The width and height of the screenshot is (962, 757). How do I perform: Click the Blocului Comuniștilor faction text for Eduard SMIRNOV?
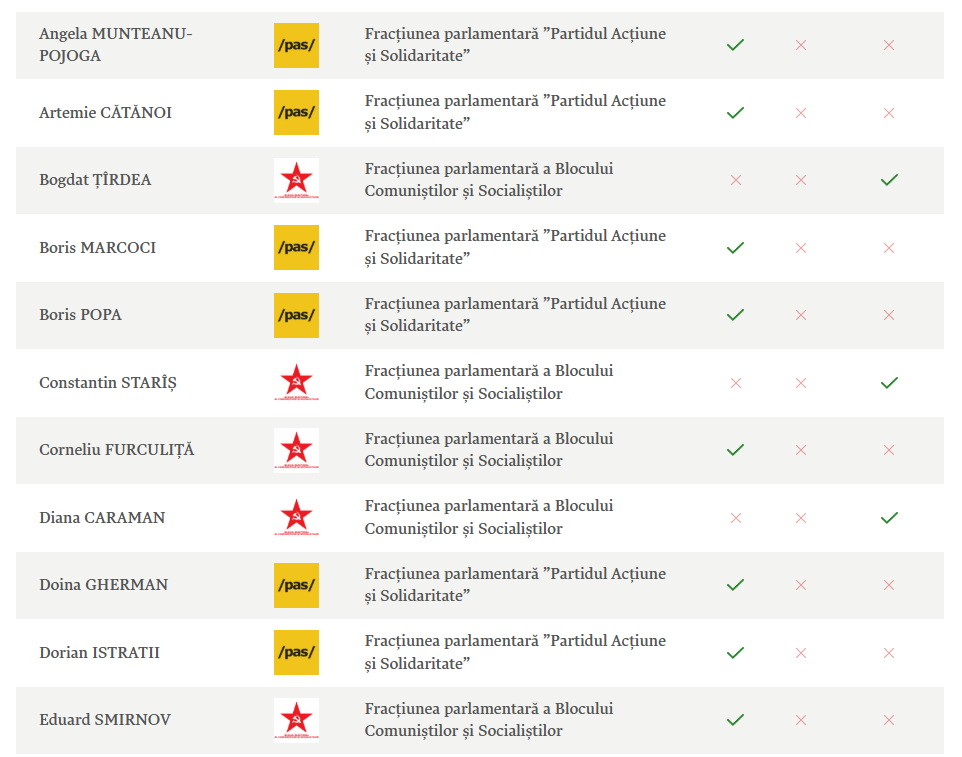point(488,720)
